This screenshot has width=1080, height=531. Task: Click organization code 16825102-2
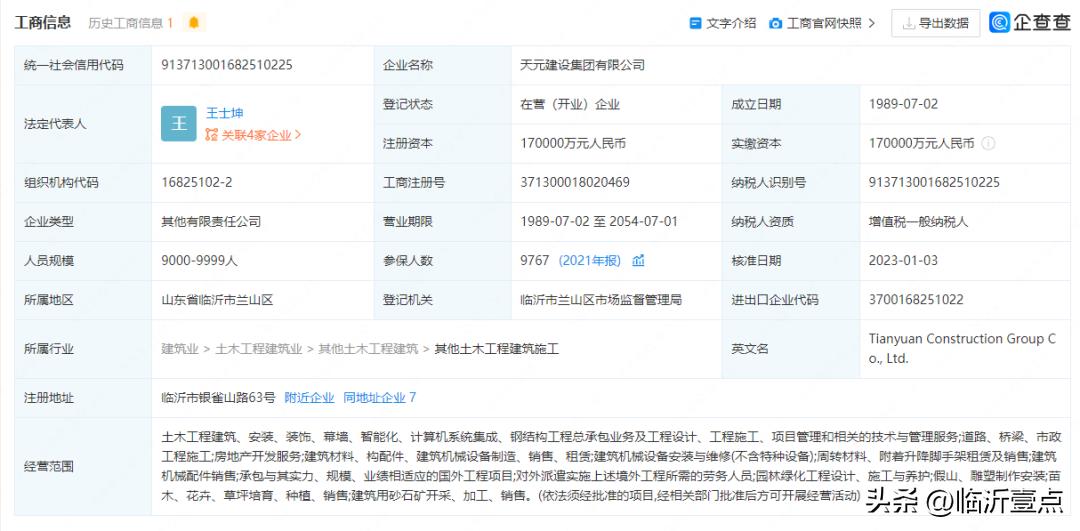[x=197, y=183]
